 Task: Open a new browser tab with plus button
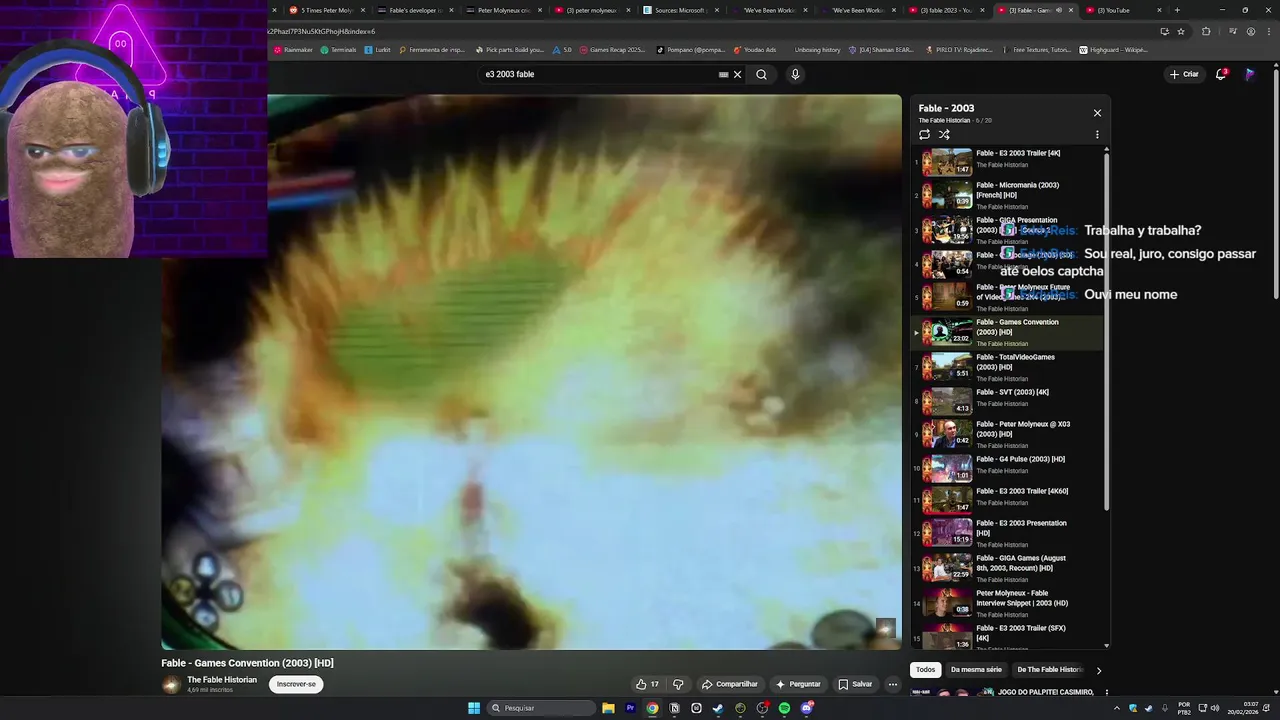click(1177, 10)
